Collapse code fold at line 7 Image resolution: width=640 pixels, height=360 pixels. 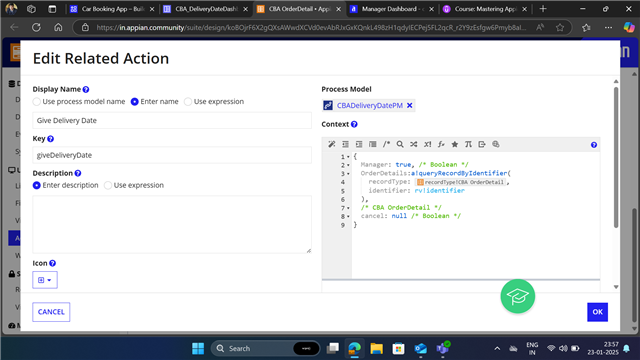(348, 208)
